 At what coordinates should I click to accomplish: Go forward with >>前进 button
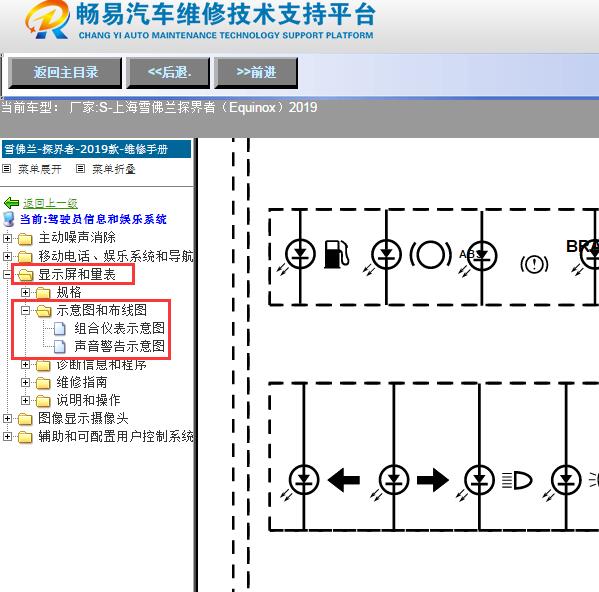pyautogui.click(x=256, y=72)
